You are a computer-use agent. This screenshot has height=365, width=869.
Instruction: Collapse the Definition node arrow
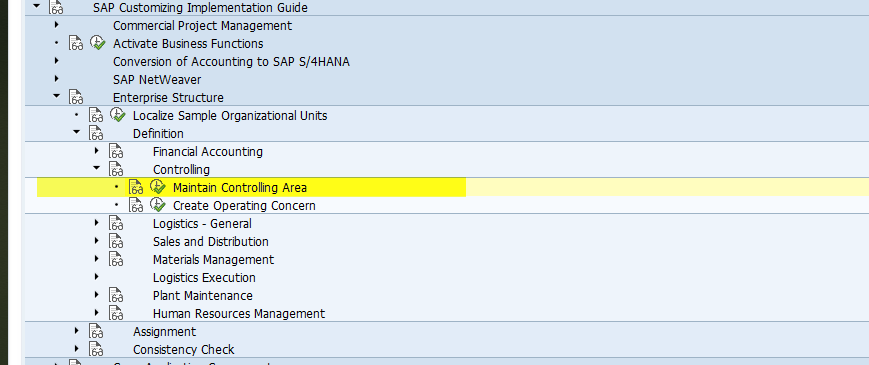click(76, 132)
